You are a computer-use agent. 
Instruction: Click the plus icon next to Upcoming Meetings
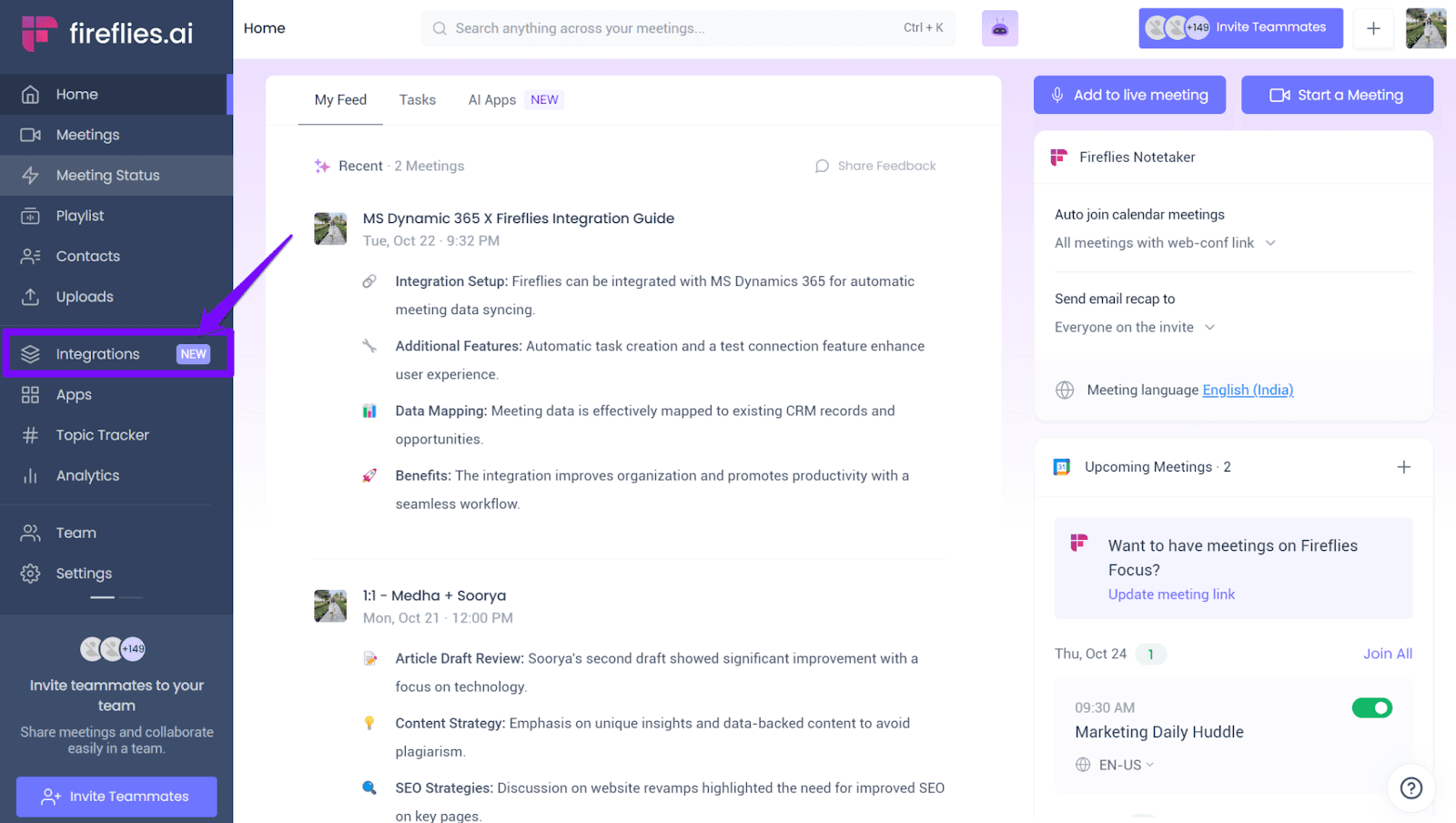click(x=1404, y=467)
